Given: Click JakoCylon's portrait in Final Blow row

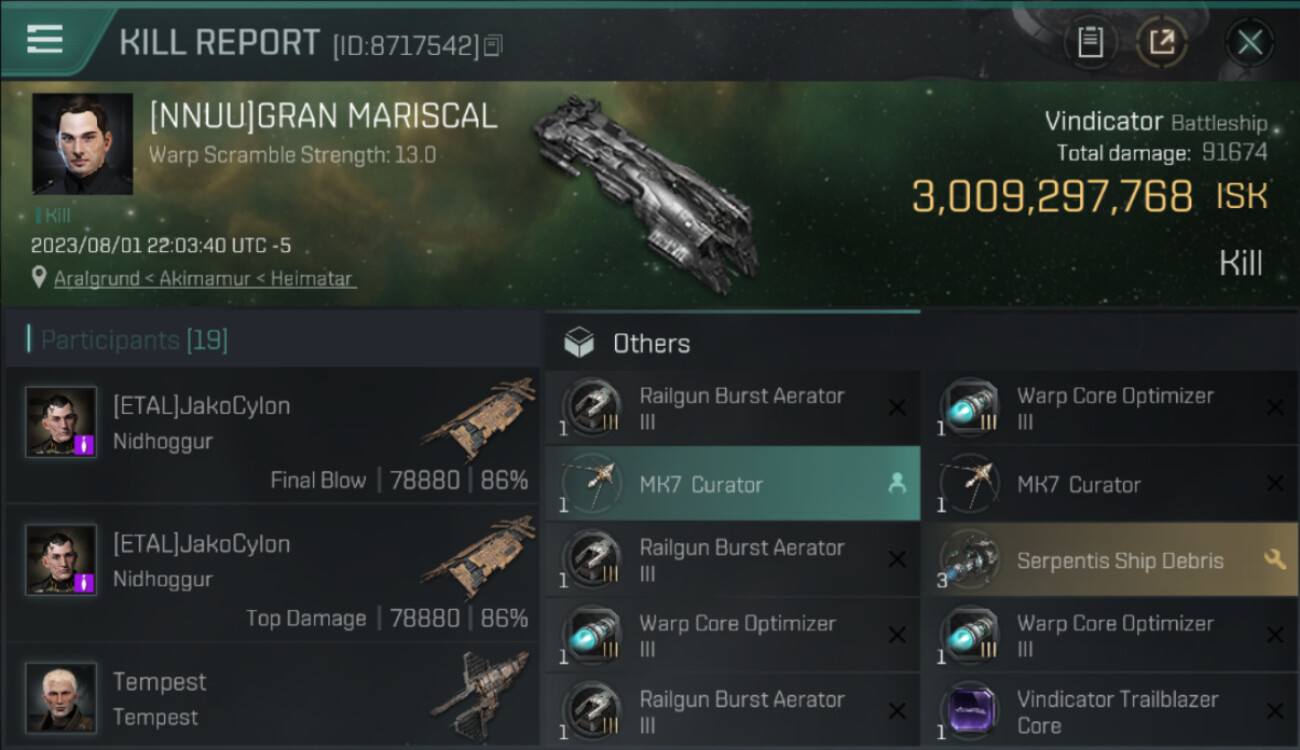Looking at the screenshot, I should point(61,422).
